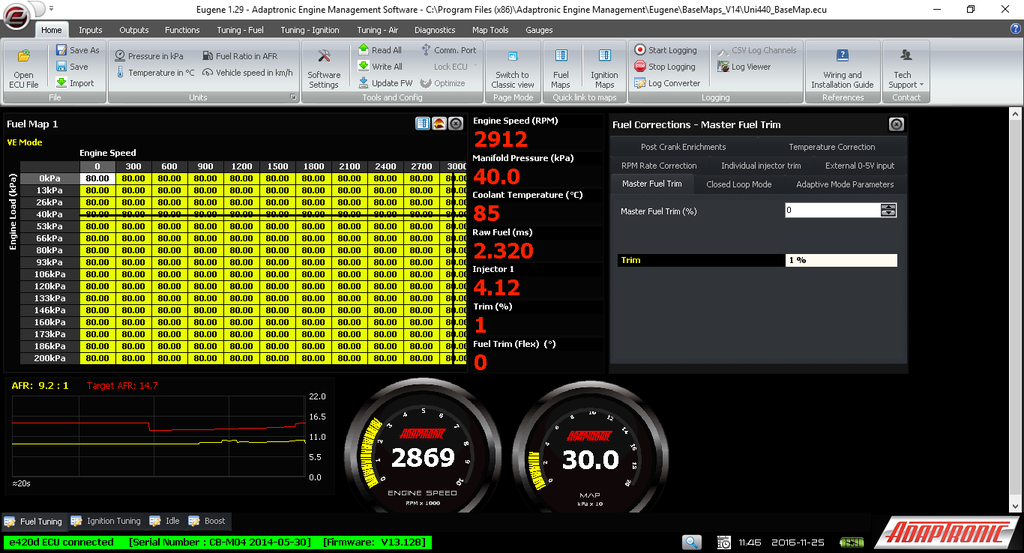
Task: Switch to Ignition Tuning bottom page tab
Action: click(x=106, y=521)
